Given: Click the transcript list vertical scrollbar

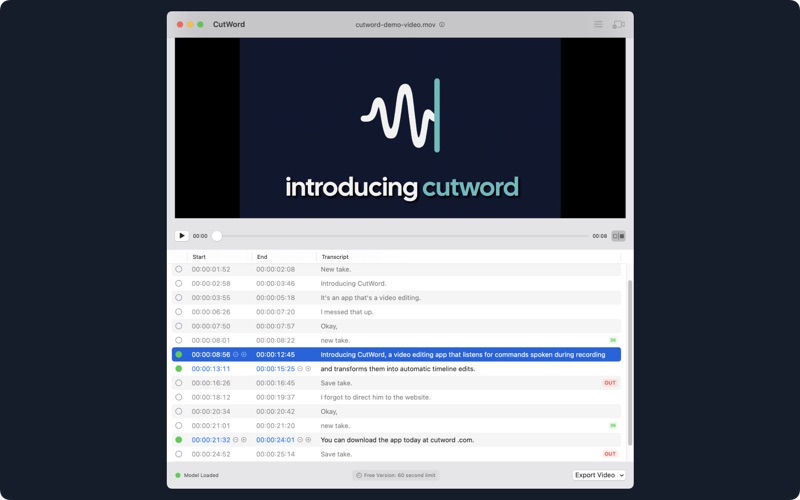Looking at the screenshot, I should click(630, 362).
